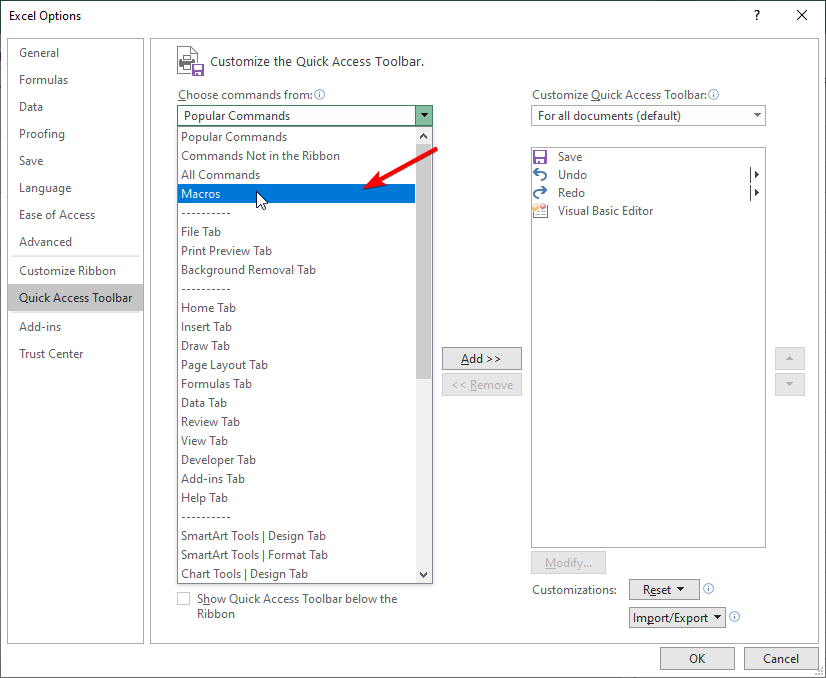Click the Add >> button
826x678 pixels.
[x=481, y=359]
